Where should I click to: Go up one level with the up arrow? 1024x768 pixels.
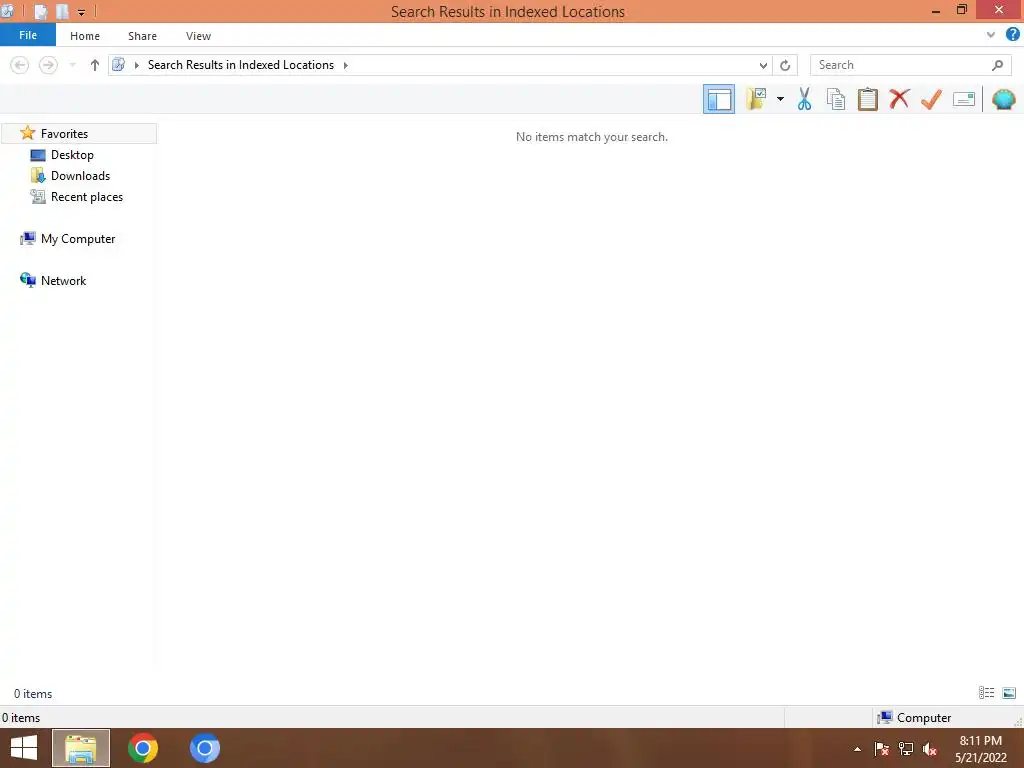95,65
